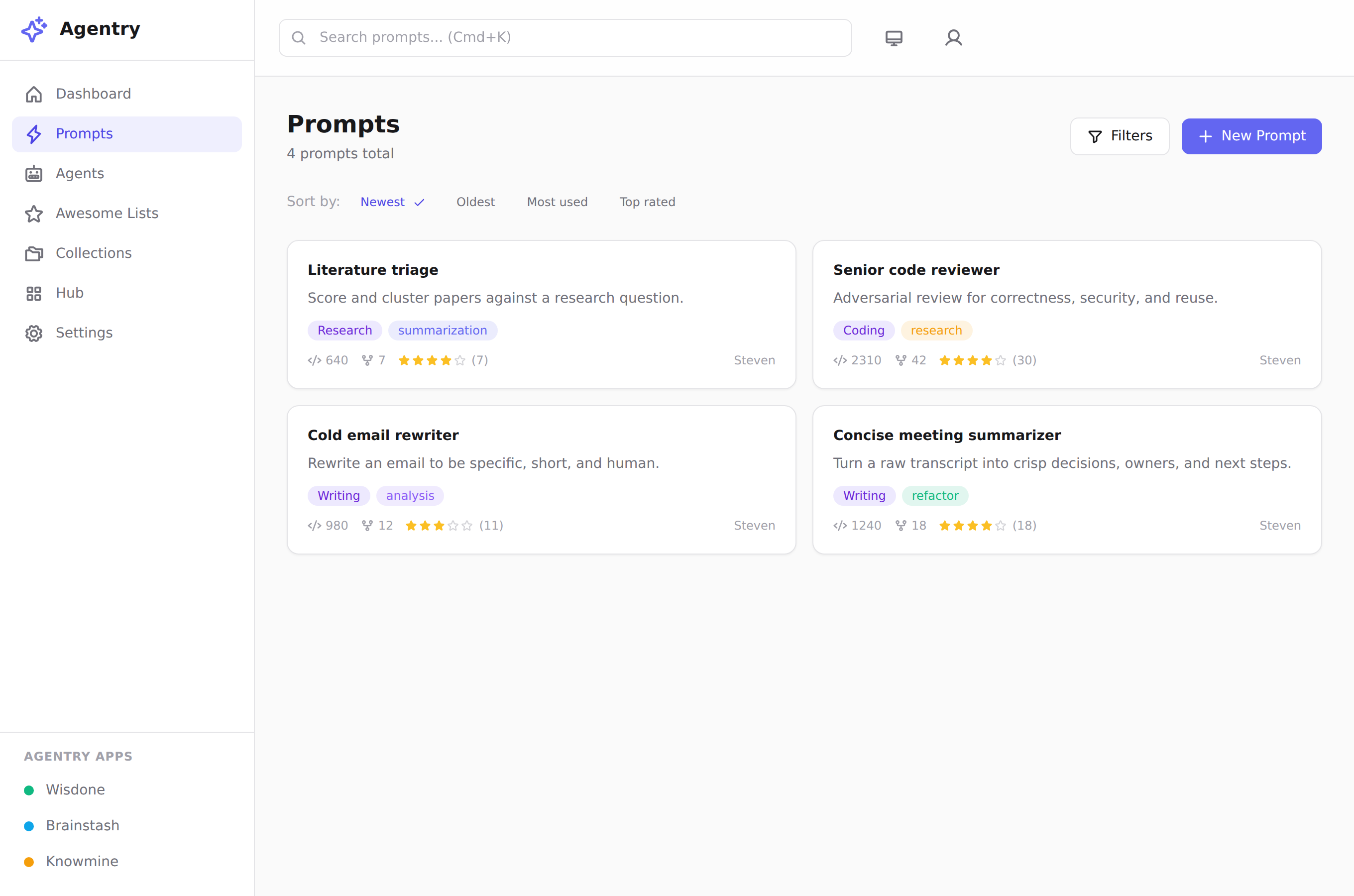The image size is (1354, 896).
Task: Open the Filters button
Action: point(1120,136)
